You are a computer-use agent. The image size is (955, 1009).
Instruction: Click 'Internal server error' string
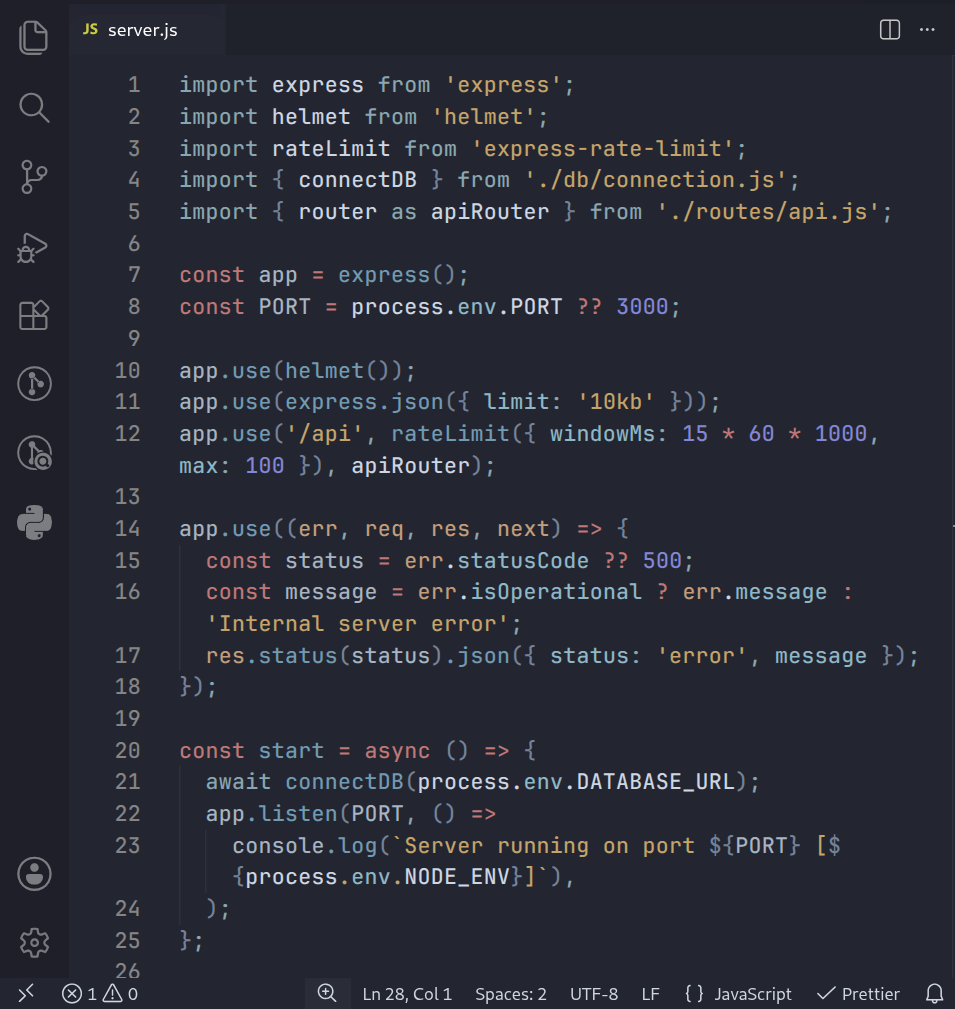357,624
